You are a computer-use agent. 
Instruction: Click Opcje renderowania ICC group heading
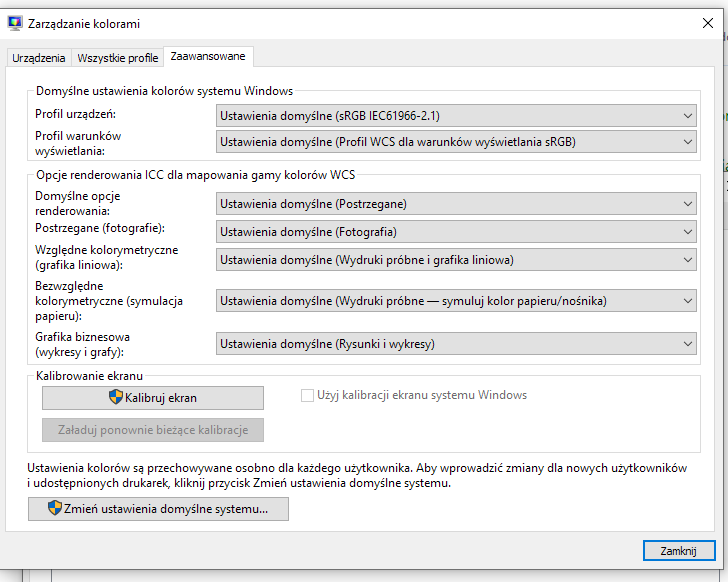pos(195,175)
